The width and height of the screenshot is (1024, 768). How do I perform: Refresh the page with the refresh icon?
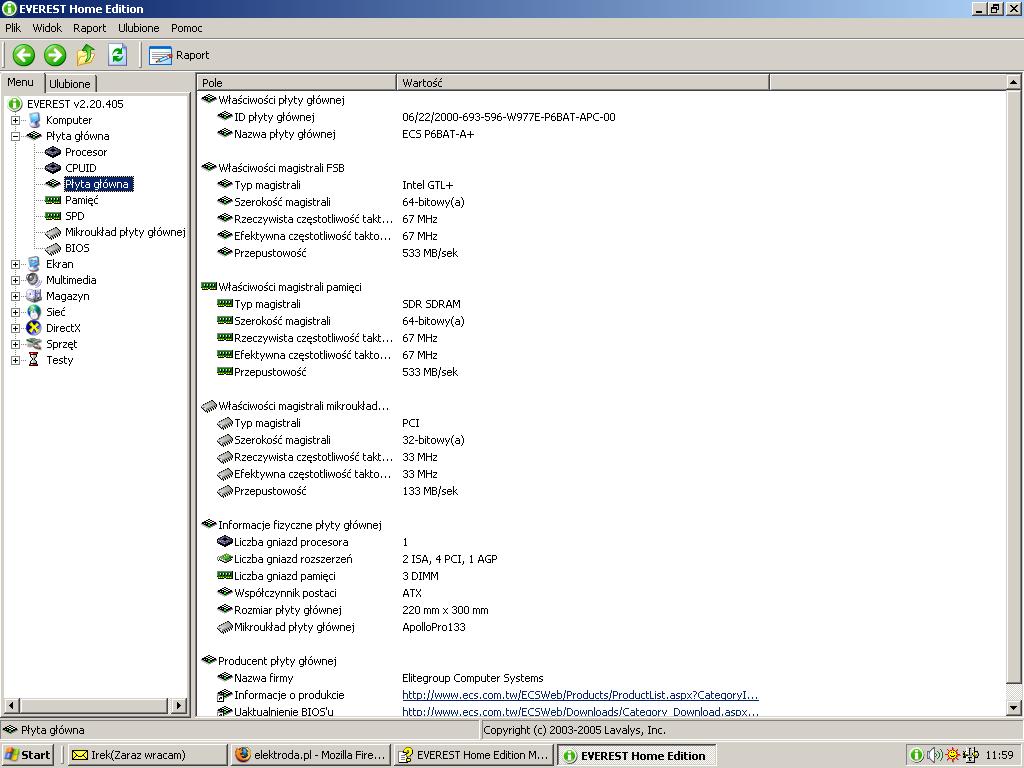click(x=118, y=55)
